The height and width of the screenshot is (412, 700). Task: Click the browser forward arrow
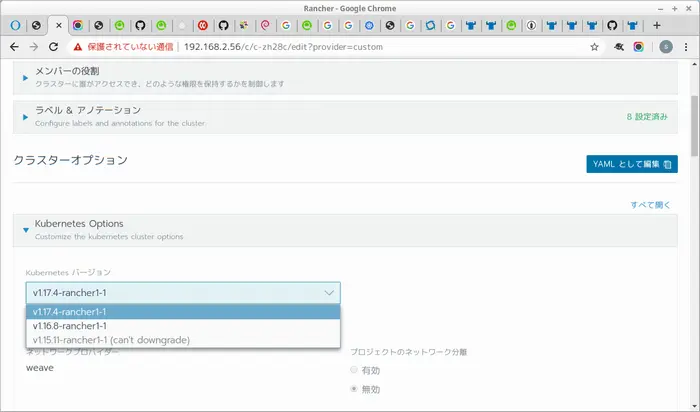36,46
